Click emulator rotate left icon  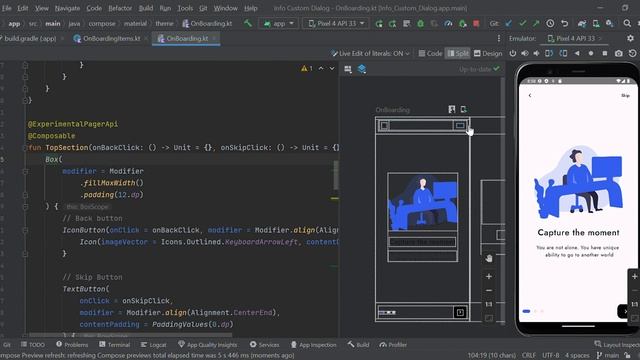[x=549, y=53]
